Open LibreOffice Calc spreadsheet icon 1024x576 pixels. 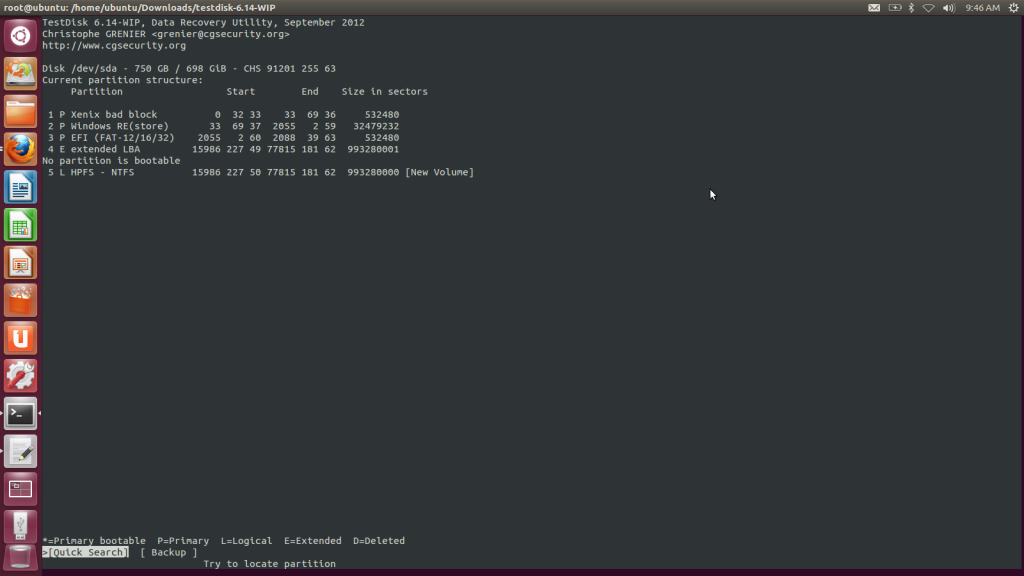tap(20, 225)
